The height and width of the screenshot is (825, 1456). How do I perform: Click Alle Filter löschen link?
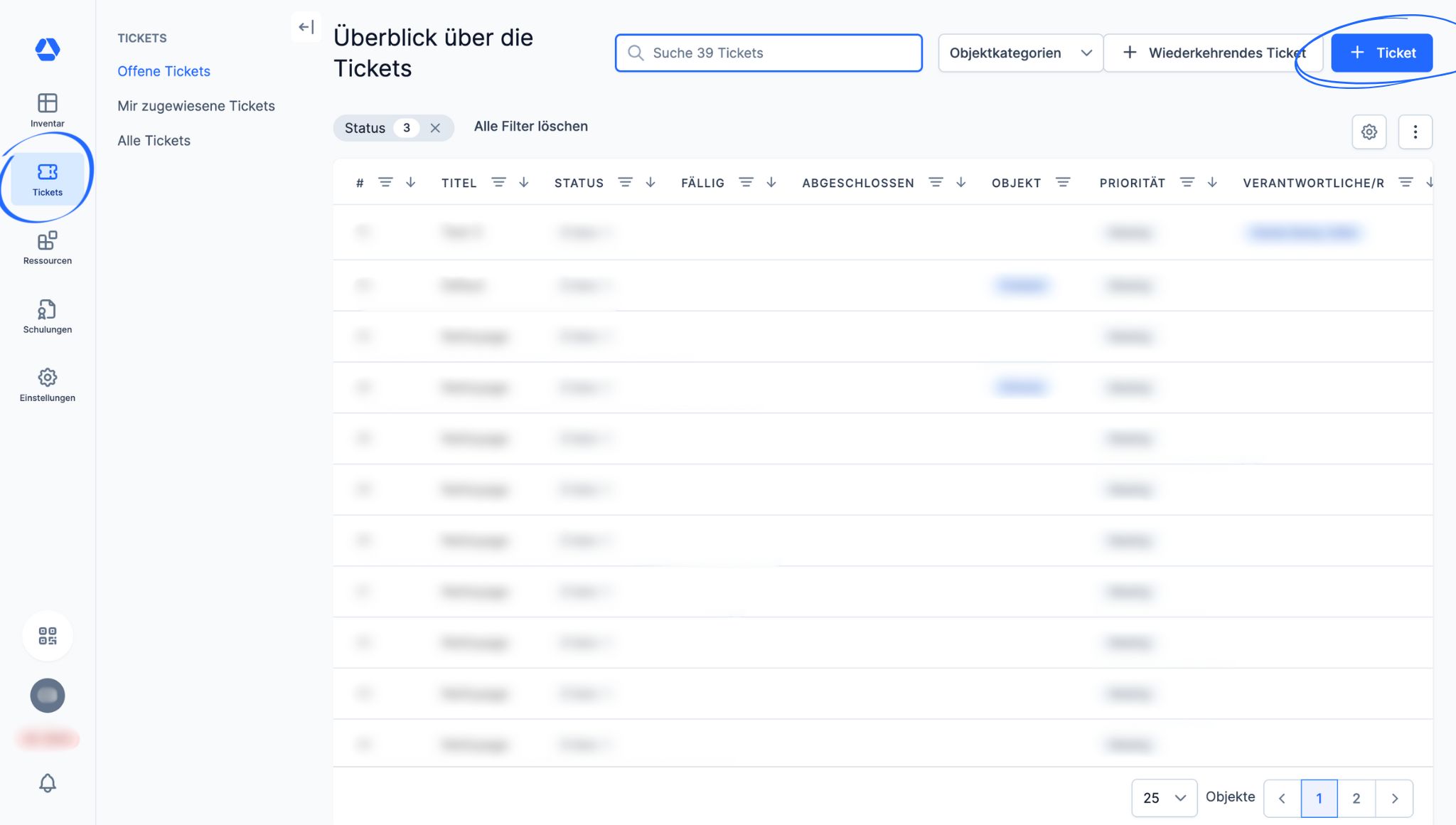tap(530, 127)
